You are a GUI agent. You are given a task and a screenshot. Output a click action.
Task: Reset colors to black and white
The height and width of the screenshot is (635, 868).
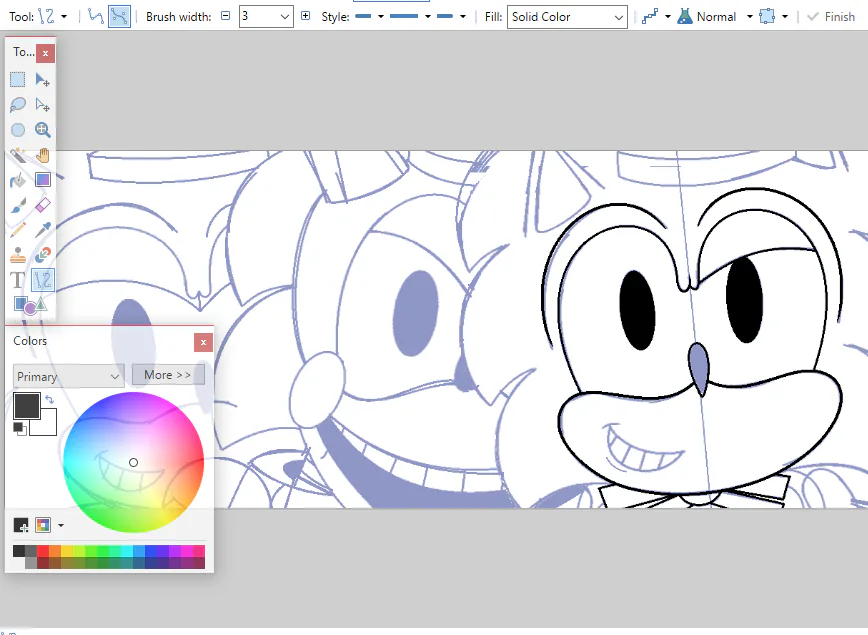pyautogui.click(x=19, y=429)
